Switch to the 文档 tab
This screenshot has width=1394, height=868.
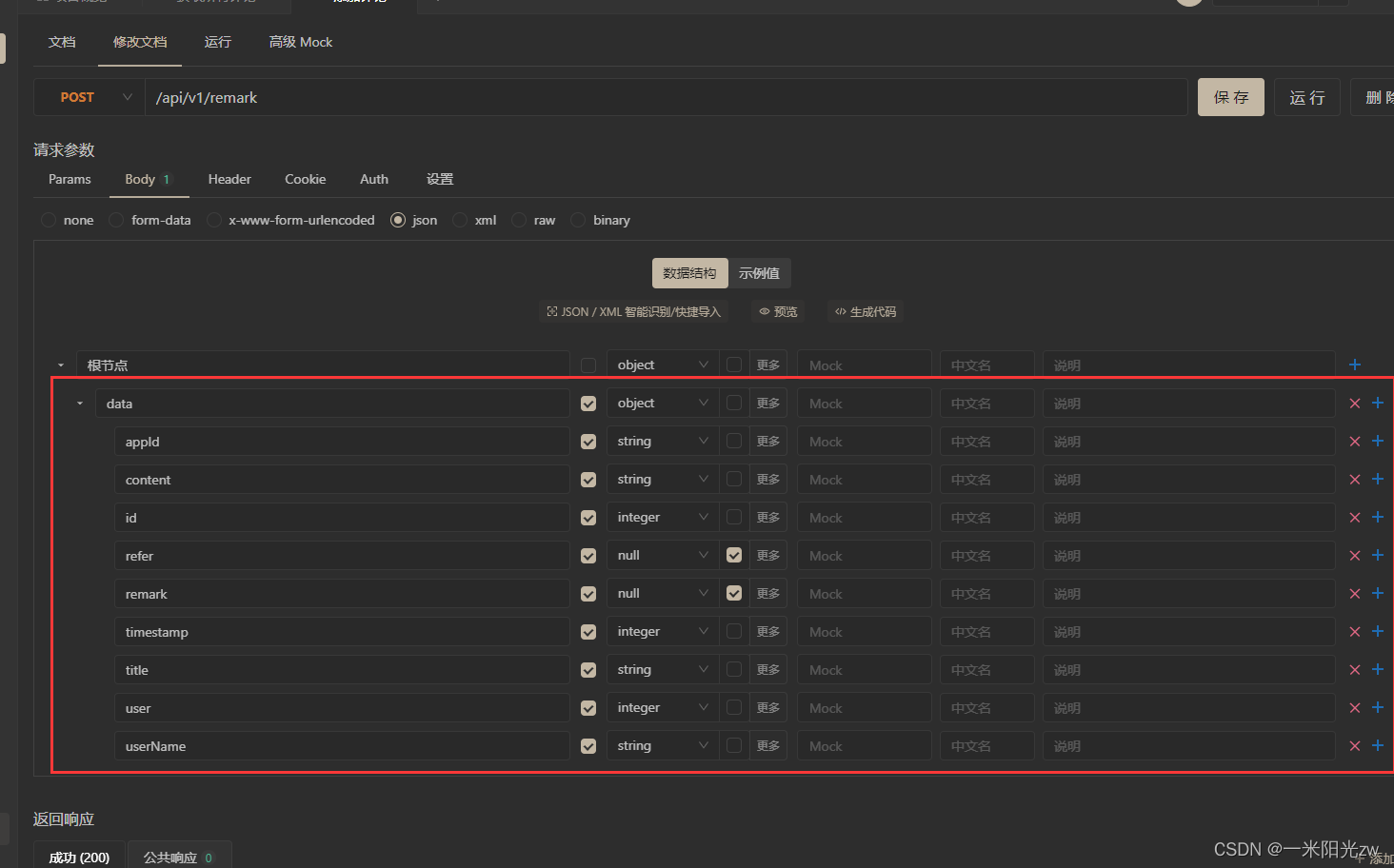point(62,42)
